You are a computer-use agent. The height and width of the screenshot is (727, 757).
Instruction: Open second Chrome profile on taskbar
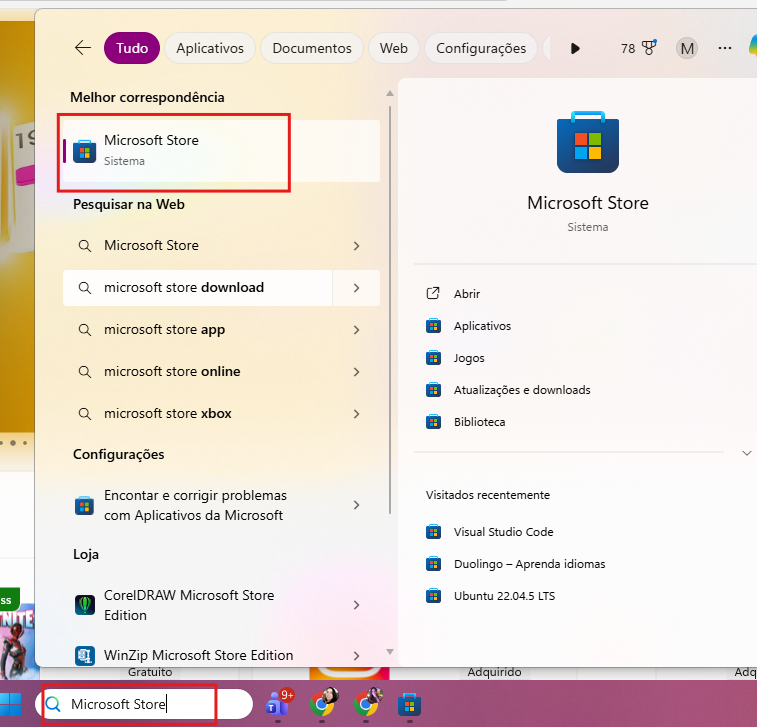pyautogui.click(x=366, y=704)
